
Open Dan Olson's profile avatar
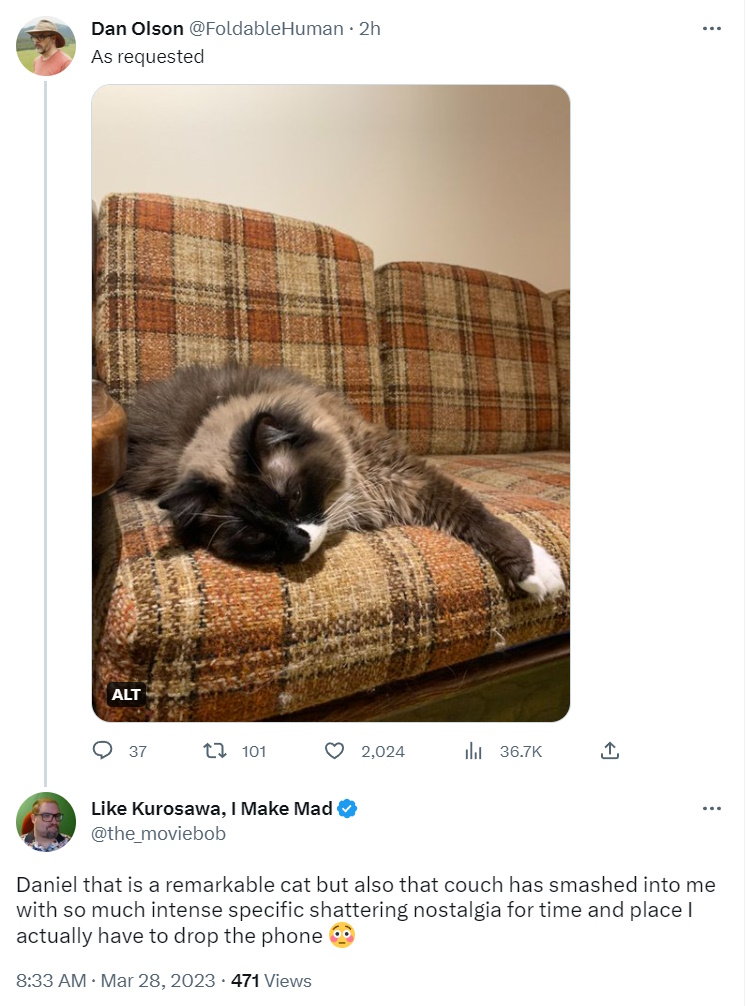tap(45, 46)
